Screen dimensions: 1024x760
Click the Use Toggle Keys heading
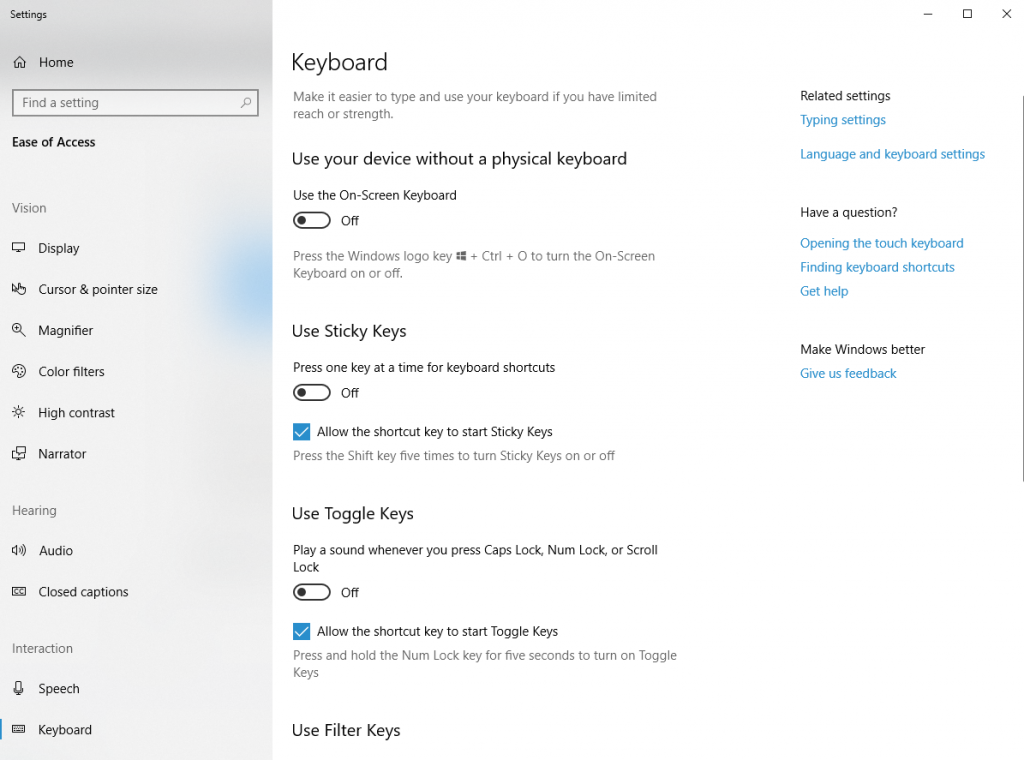353,514
